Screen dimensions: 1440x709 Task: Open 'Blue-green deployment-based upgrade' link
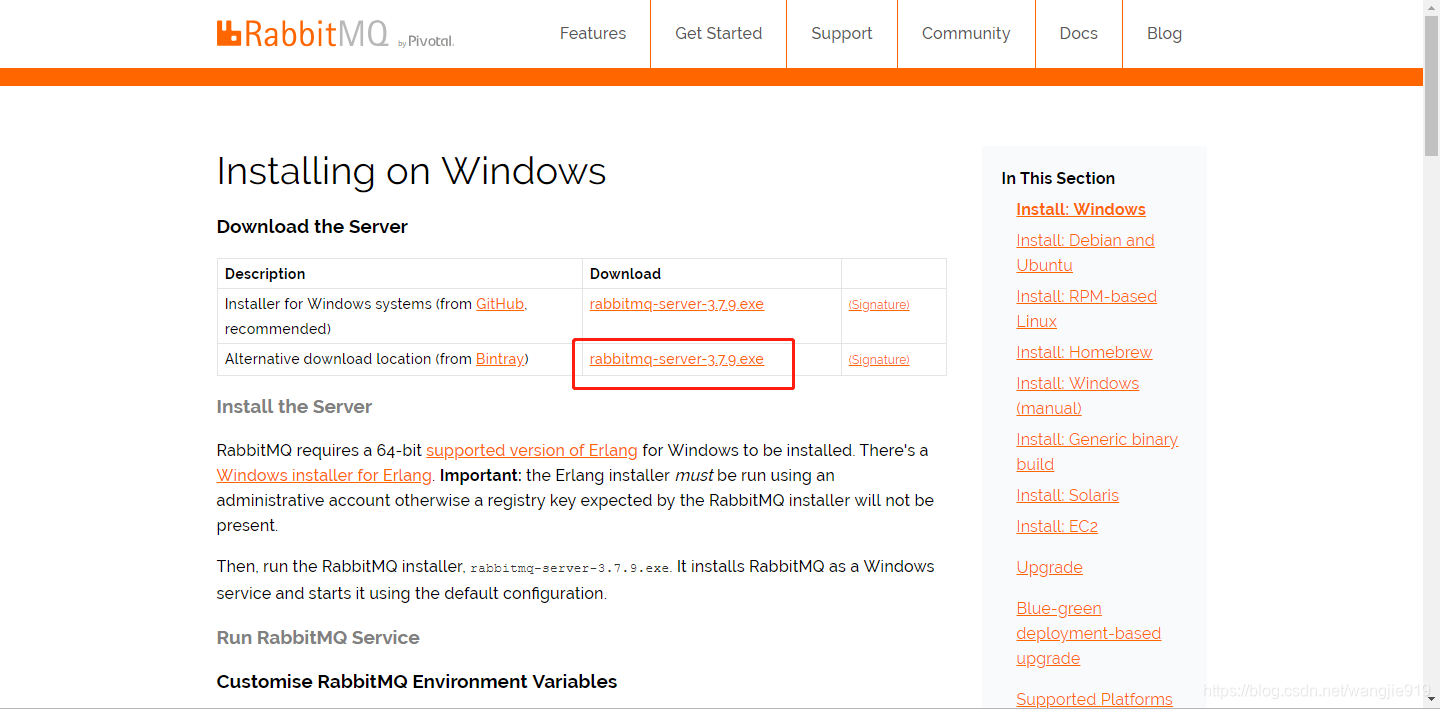click(1088, 633)
